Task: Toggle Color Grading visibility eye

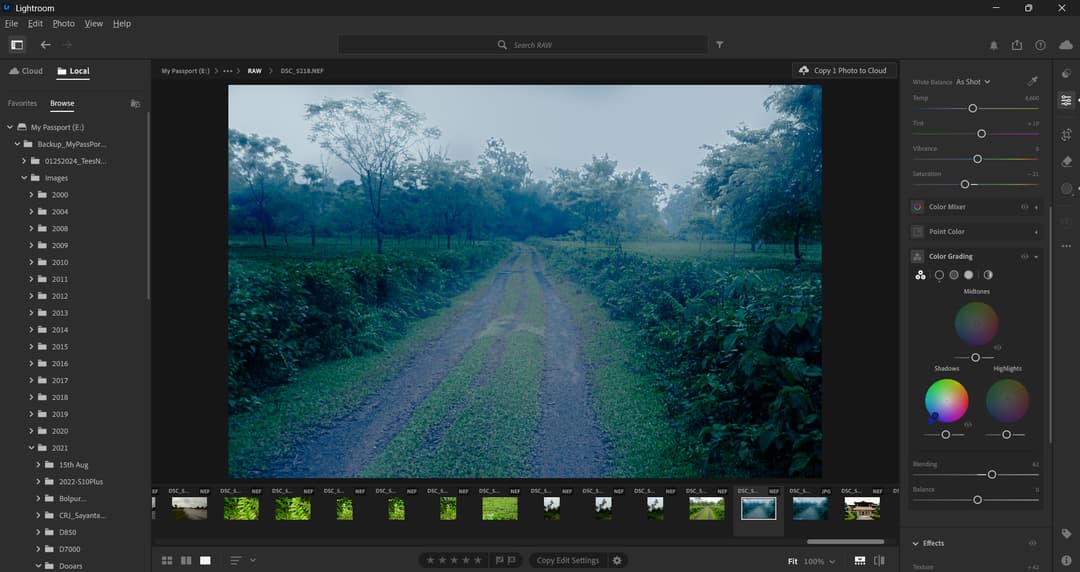Action: click(x=1024, y=256)
